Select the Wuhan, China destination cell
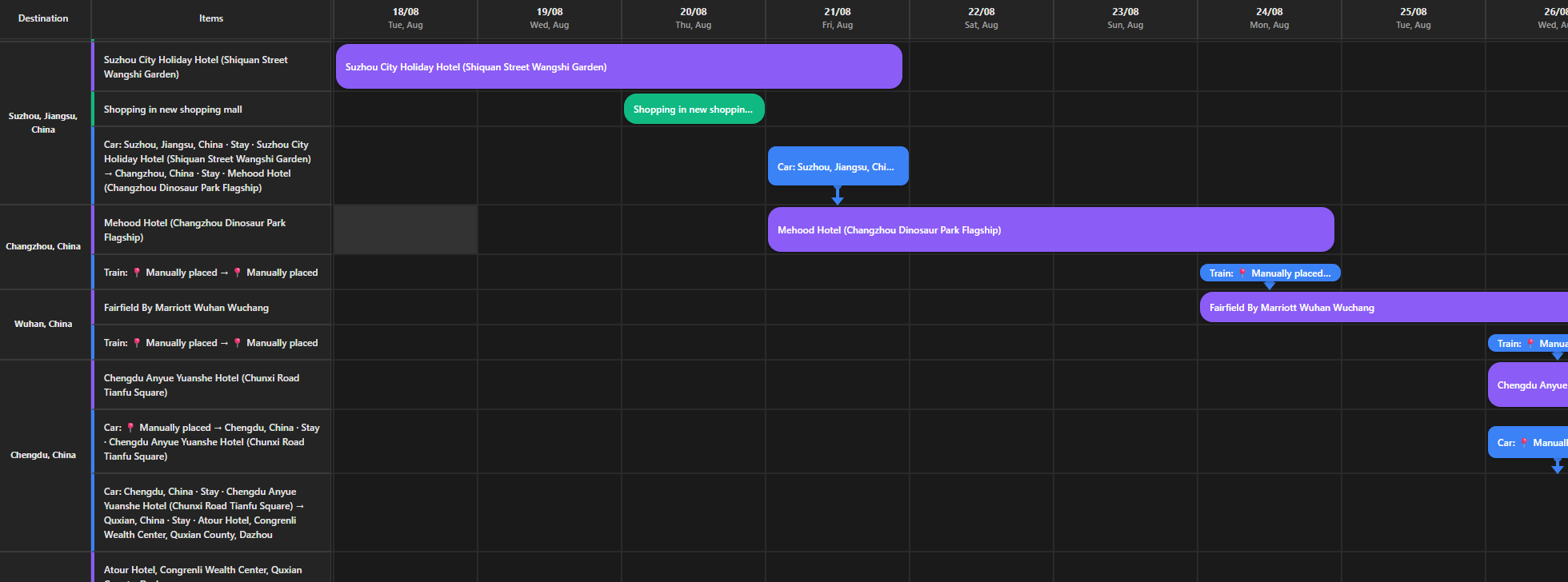The width and height of the screenshot is (1568, 582). (44, 324)
